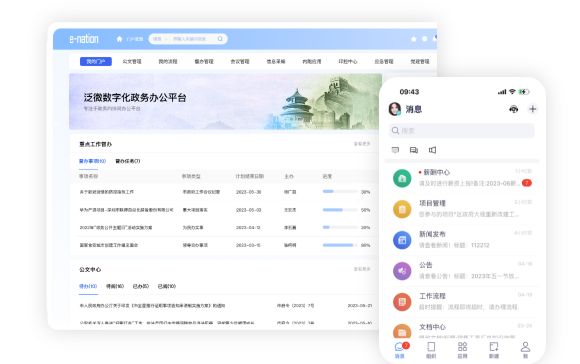The width and height of the screenshot is (580, 364).
Task: Tap the 项目管理 message title
Action: pyautogui.click(x=432, y=203)
